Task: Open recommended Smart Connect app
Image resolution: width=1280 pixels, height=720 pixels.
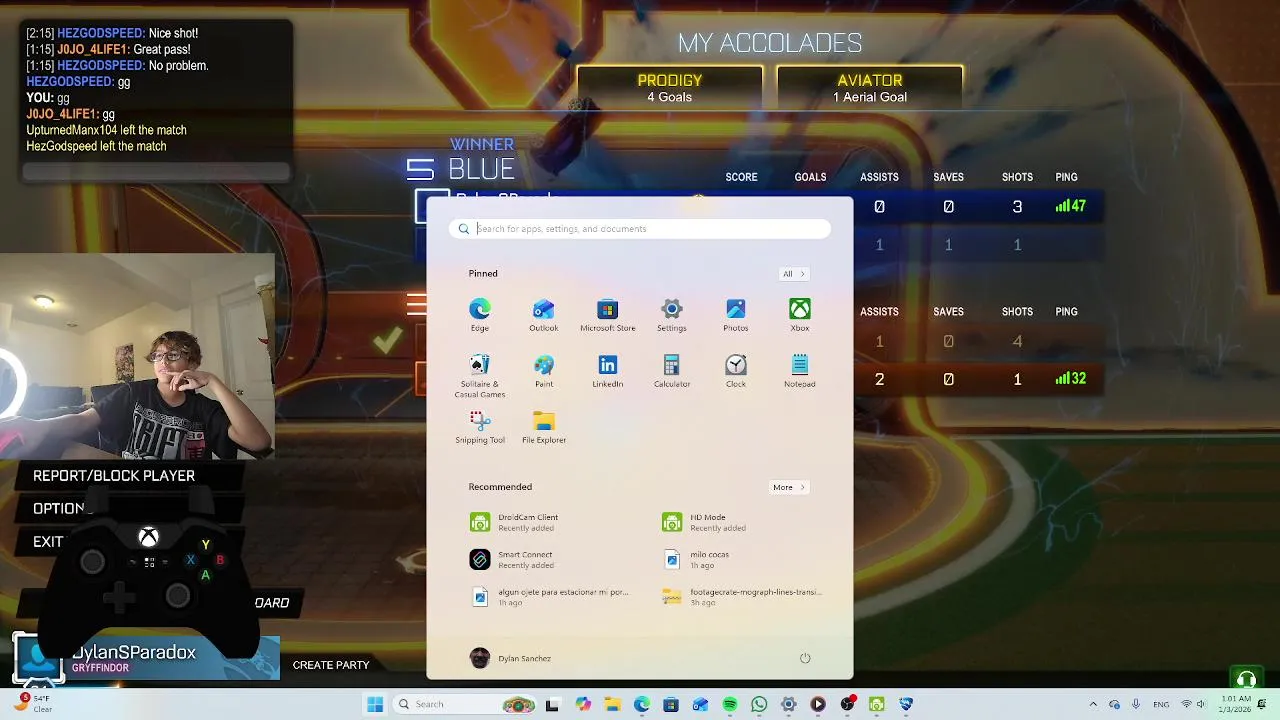Action: point(512,559)
